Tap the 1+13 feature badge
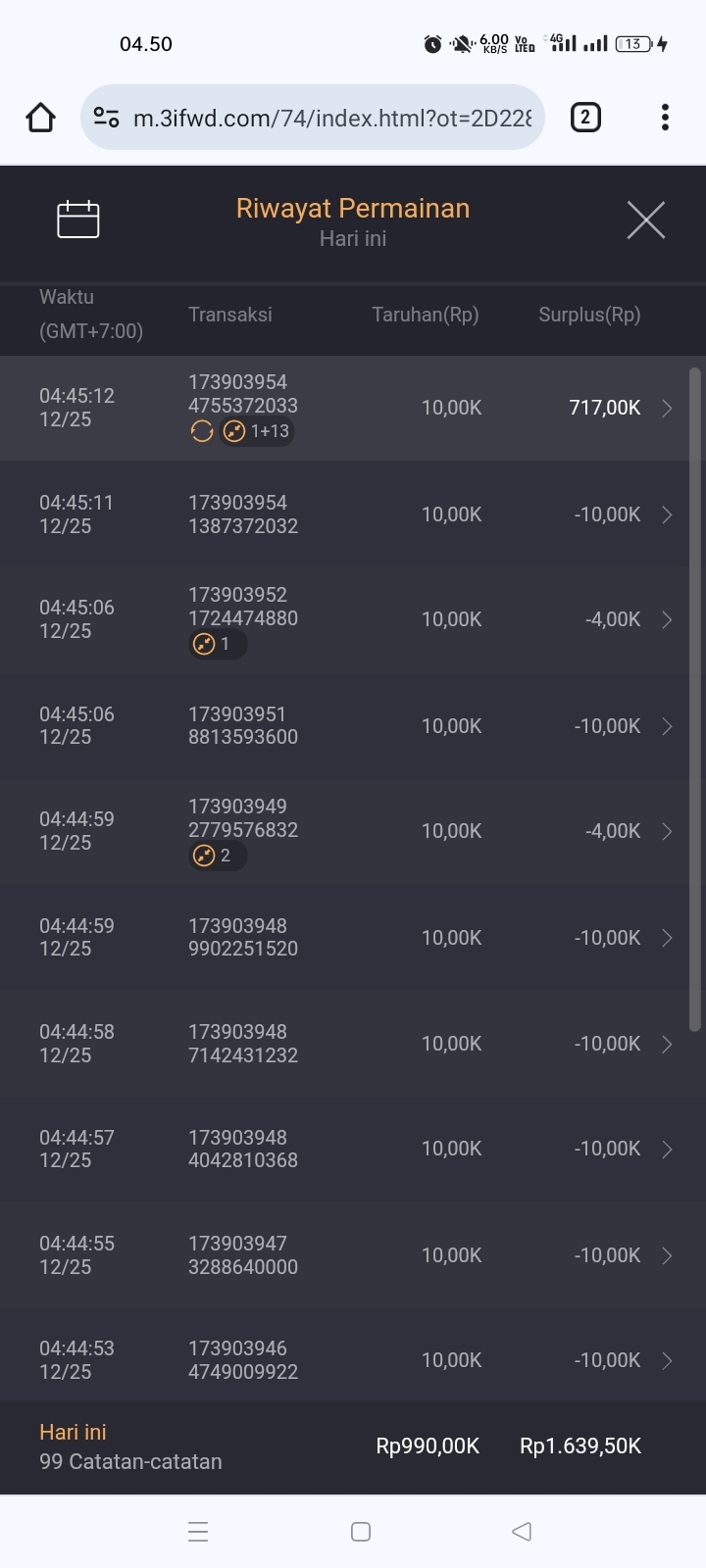The image size is (706, 1568). (257, 431)
